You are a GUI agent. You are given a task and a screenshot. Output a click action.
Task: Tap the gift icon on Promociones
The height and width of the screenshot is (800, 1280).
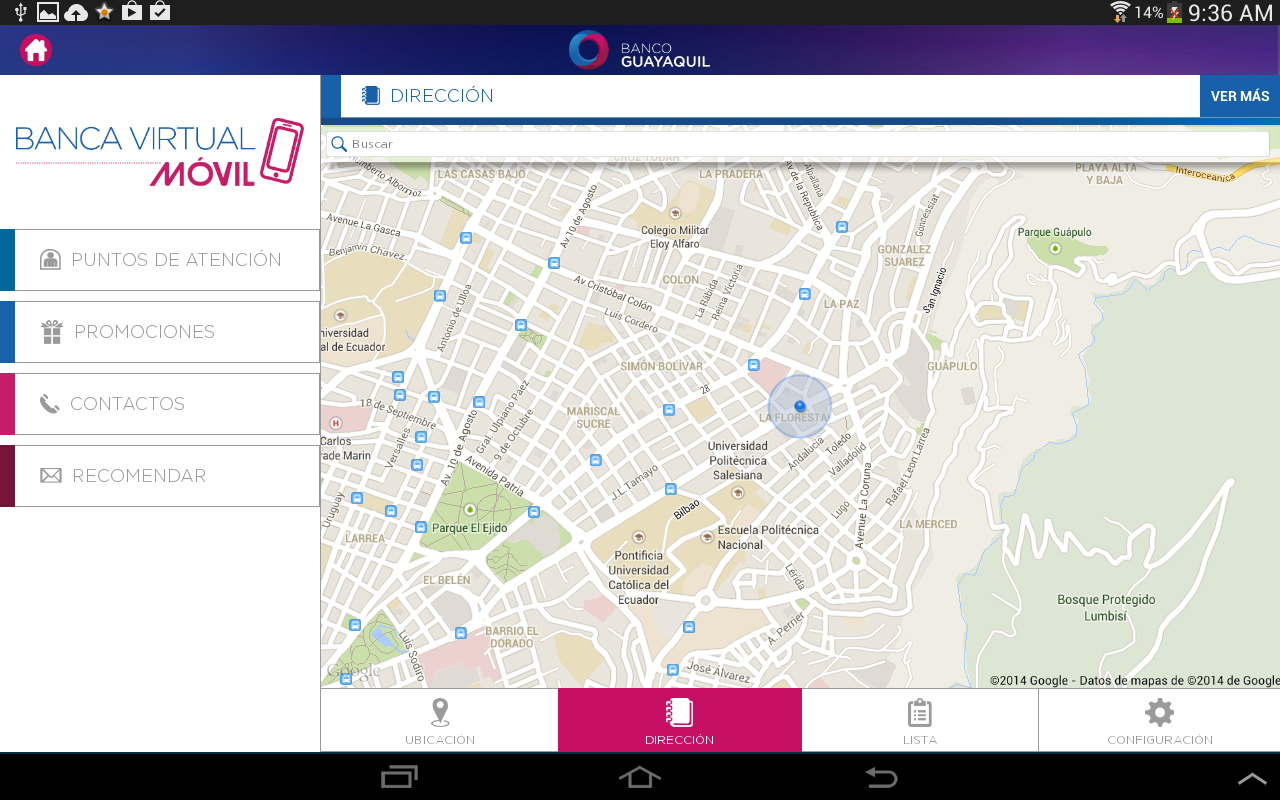(52, 332)
